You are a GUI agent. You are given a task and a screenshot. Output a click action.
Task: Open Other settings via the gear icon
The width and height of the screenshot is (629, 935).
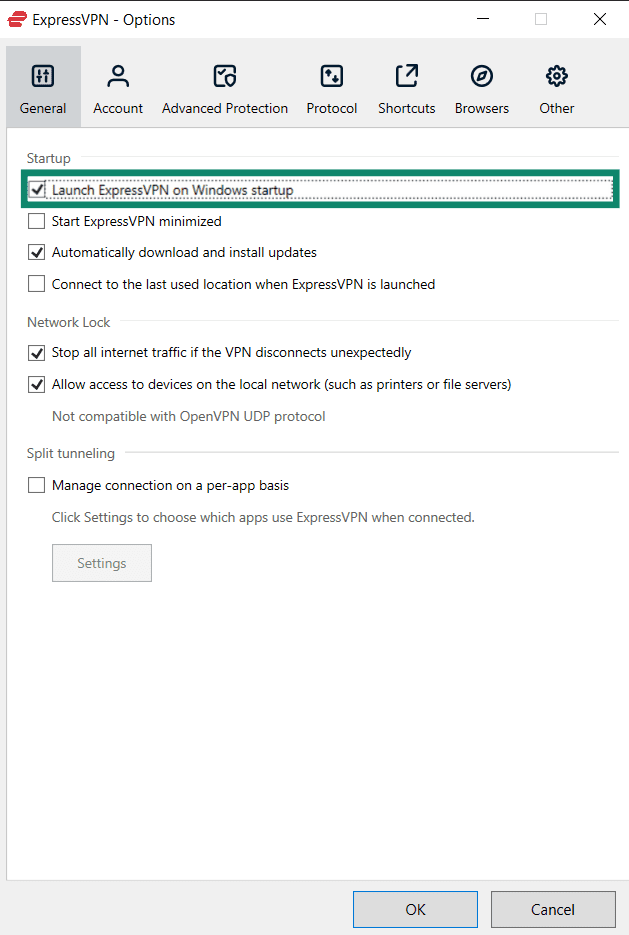point(556,75)
